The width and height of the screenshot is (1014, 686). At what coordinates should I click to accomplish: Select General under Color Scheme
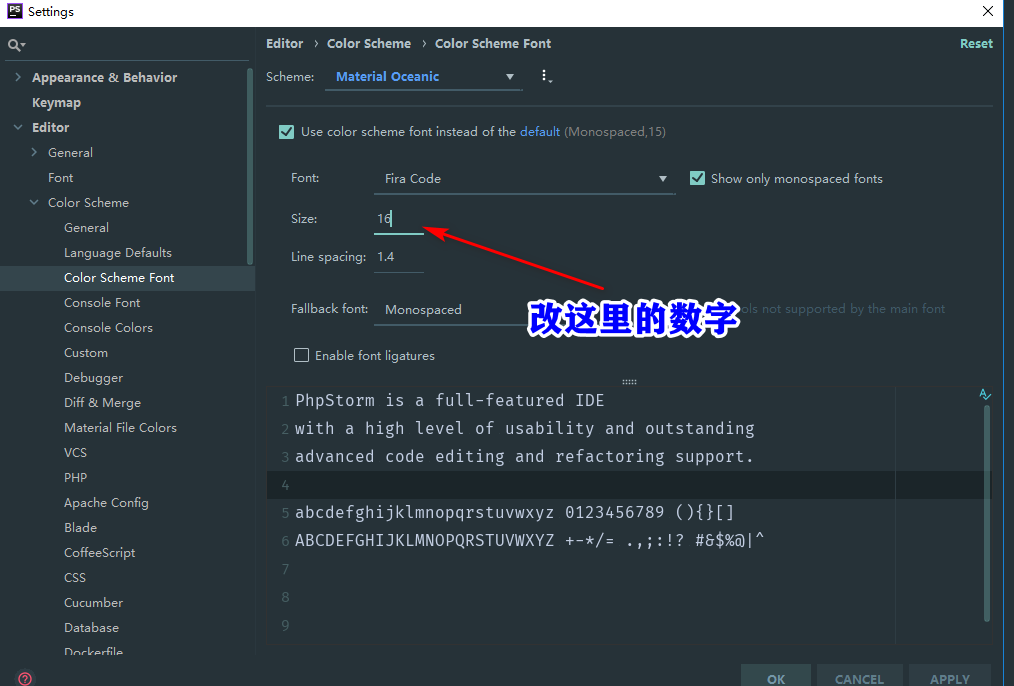click(86, 228)
